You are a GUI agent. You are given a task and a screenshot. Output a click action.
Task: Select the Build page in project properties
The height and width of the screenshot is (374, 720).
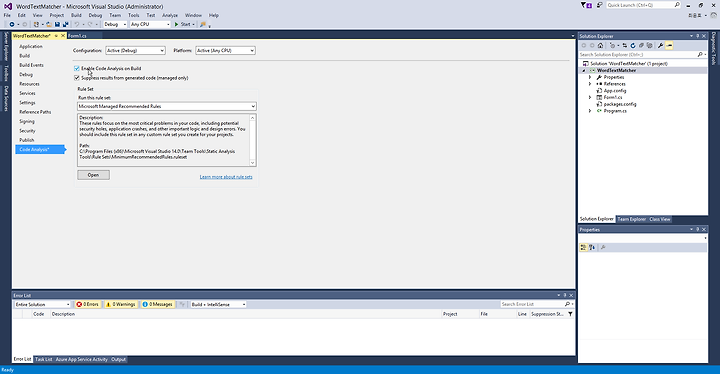pos(24,56)
